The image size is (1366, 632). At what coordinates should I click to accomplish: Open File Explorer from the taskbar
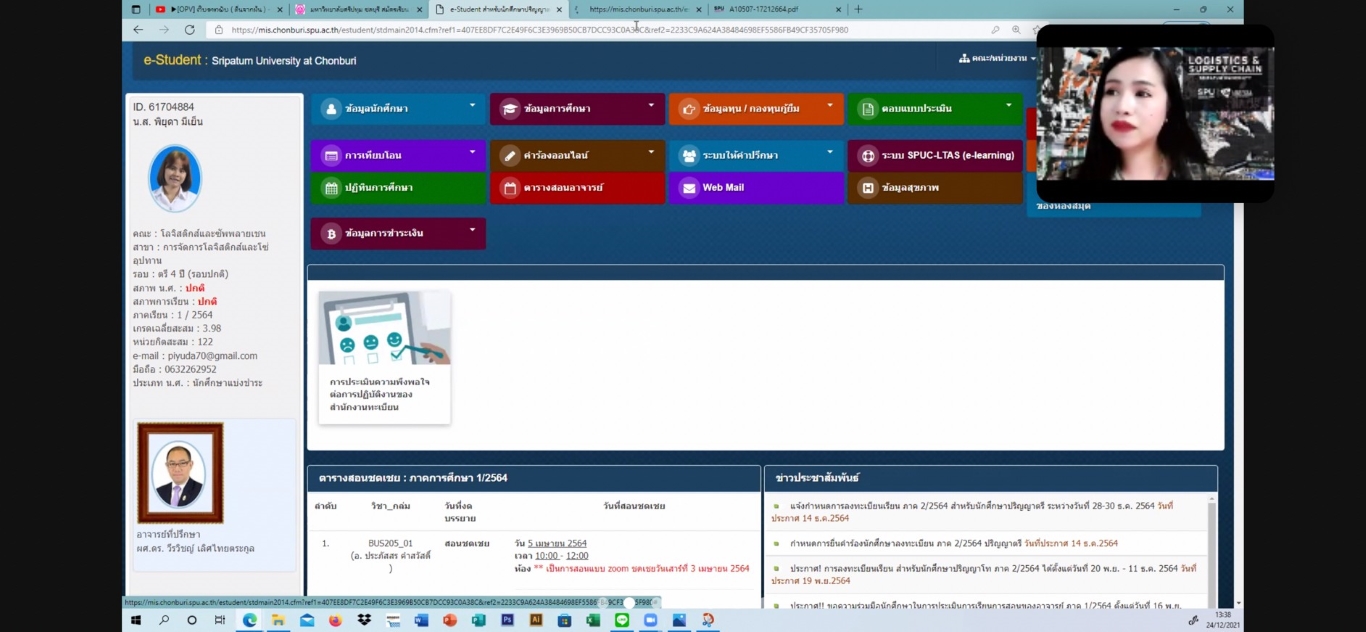pos(278,620)
